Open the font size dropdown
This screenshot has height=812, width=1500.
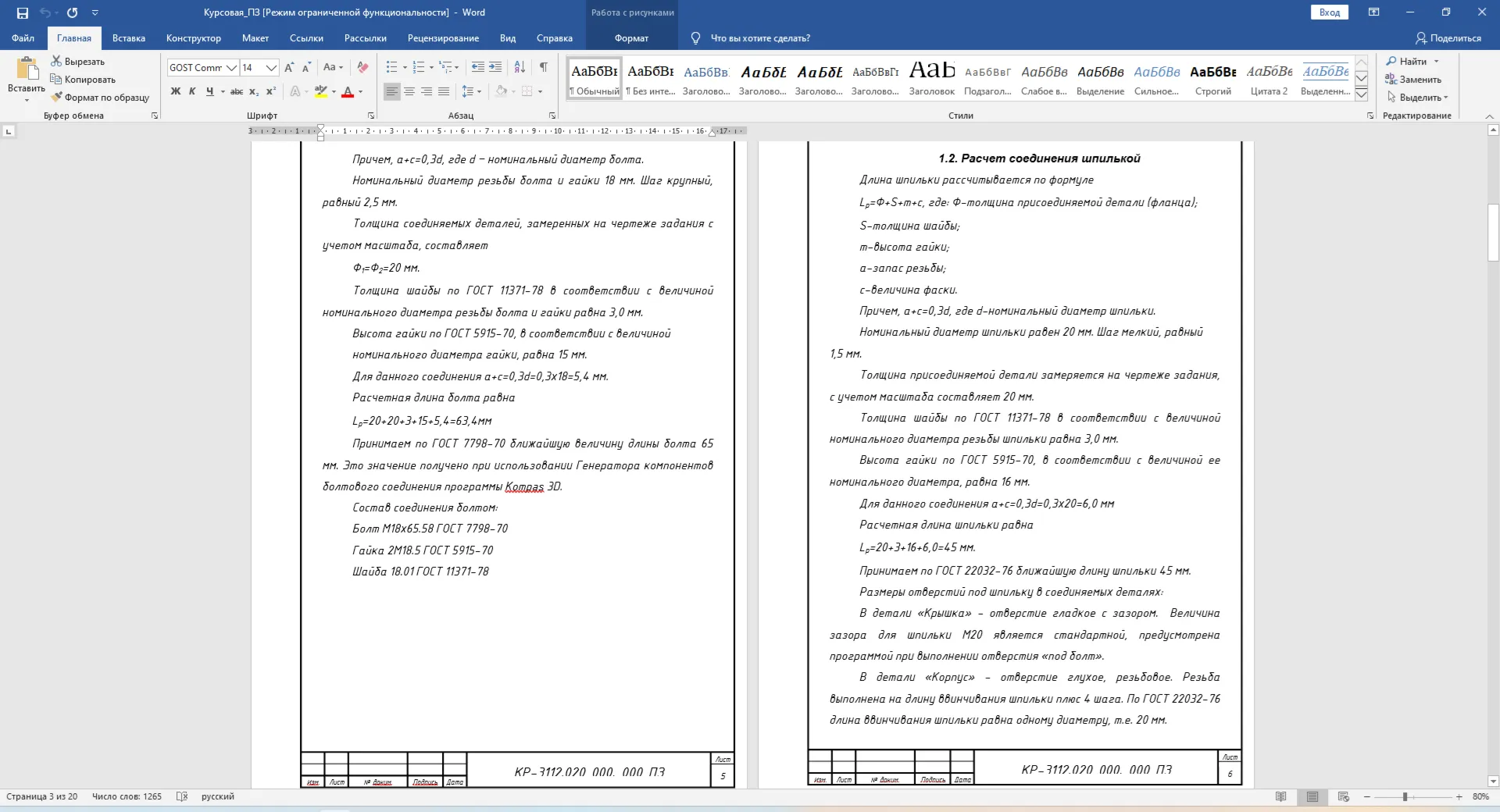271,68
